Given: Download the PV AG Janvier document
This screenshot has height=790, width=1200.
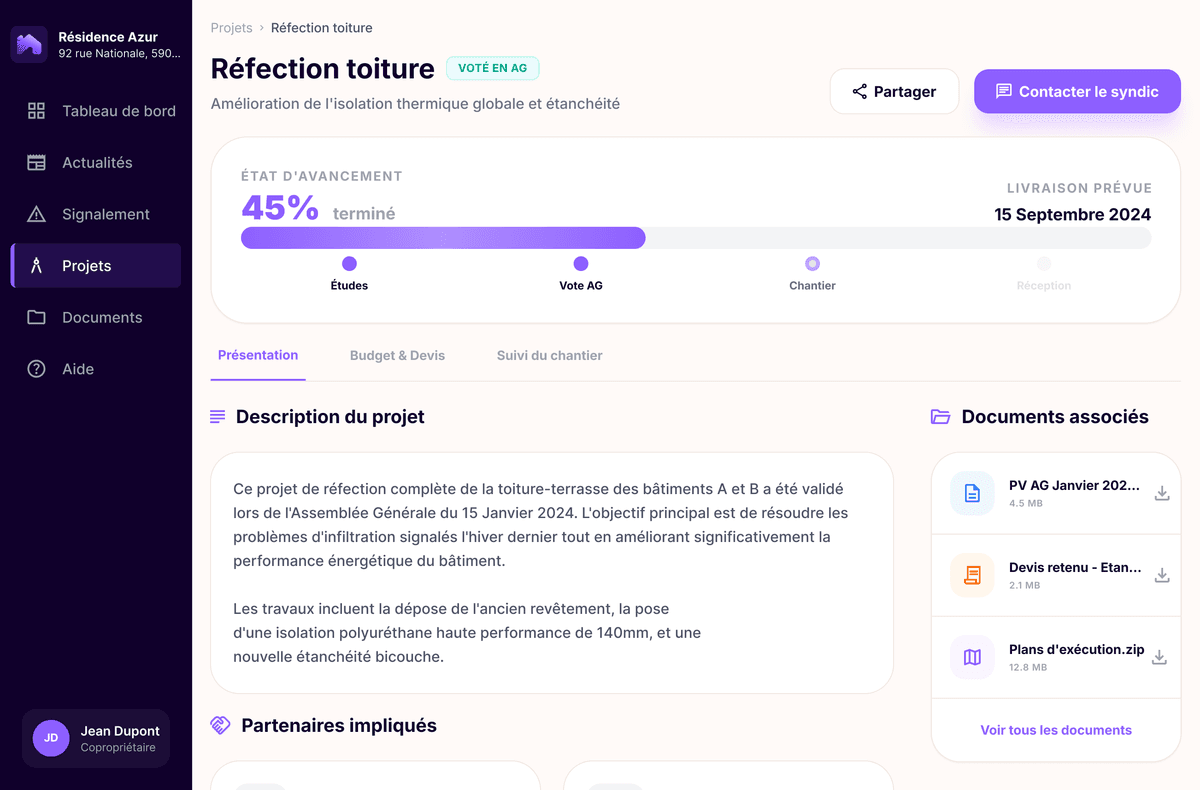Looking at the screenshot, I should pos(1161,493).
